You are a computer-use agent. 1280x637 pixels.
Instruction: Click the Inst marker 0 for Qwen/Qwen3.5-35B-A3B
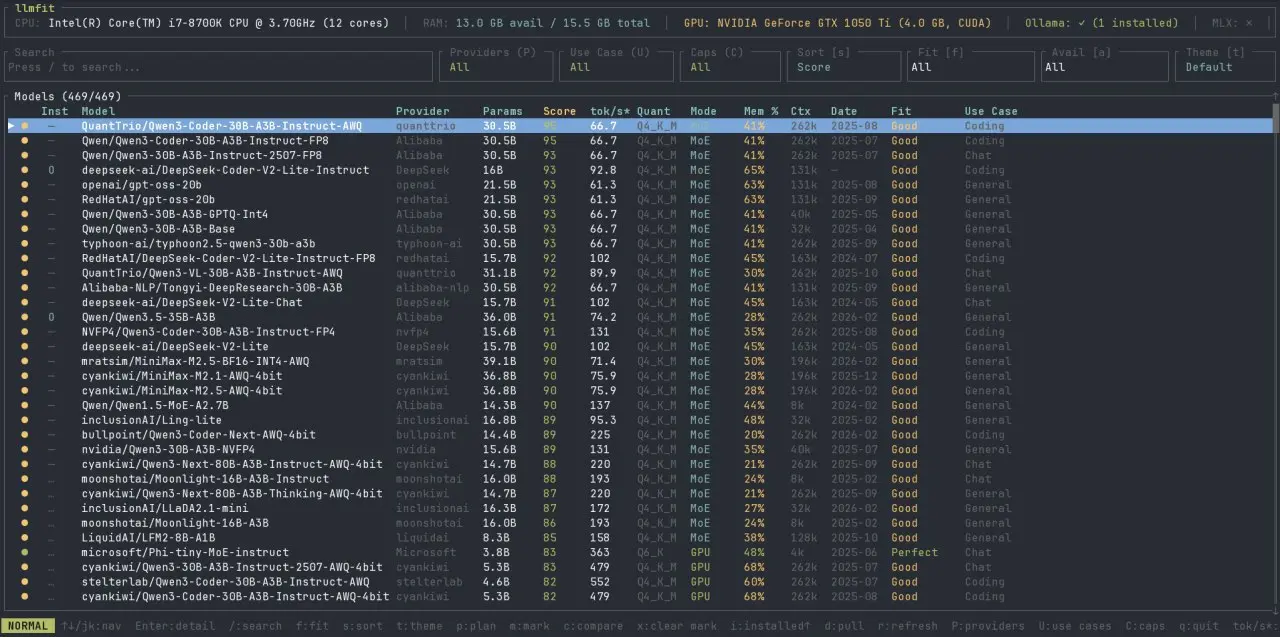[x=51, y=317]
